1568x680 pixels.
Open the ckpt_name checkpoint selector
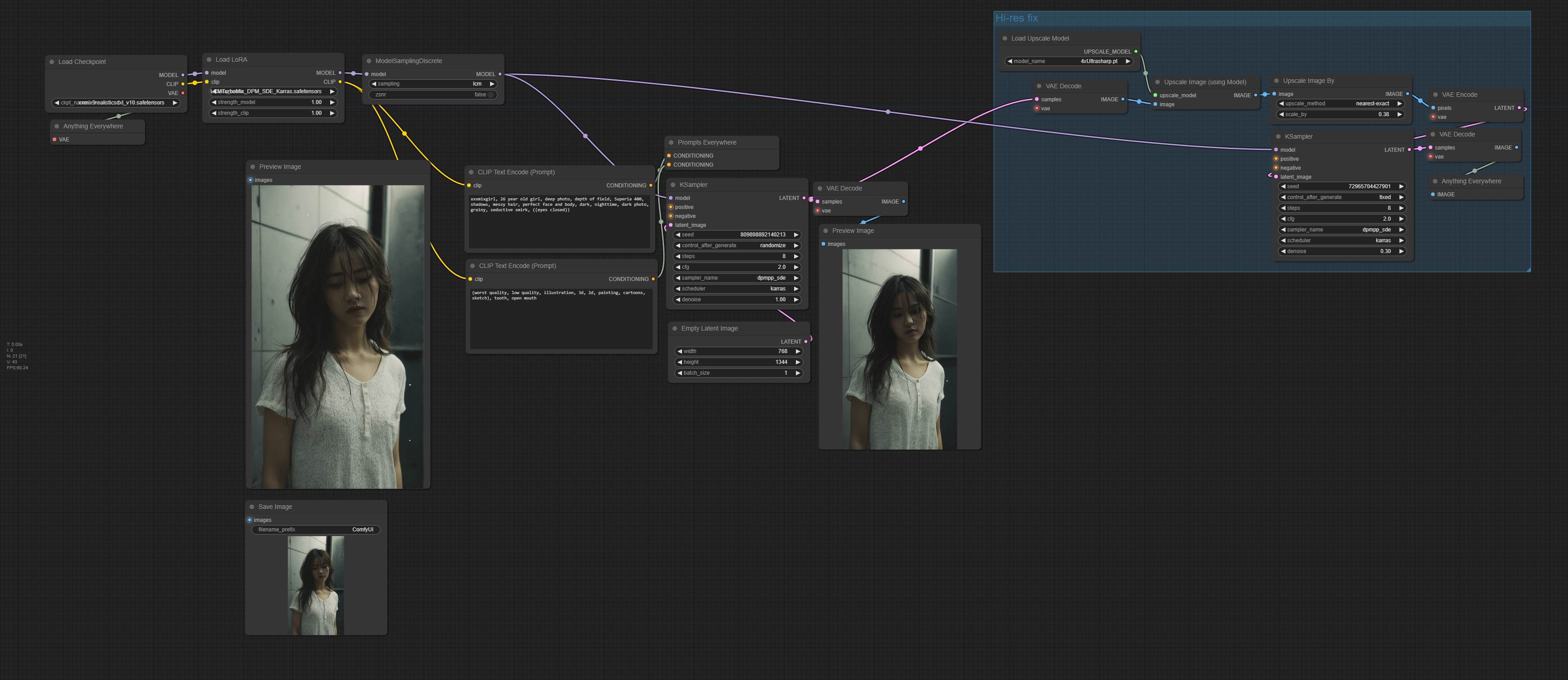[x=116, y=103]
